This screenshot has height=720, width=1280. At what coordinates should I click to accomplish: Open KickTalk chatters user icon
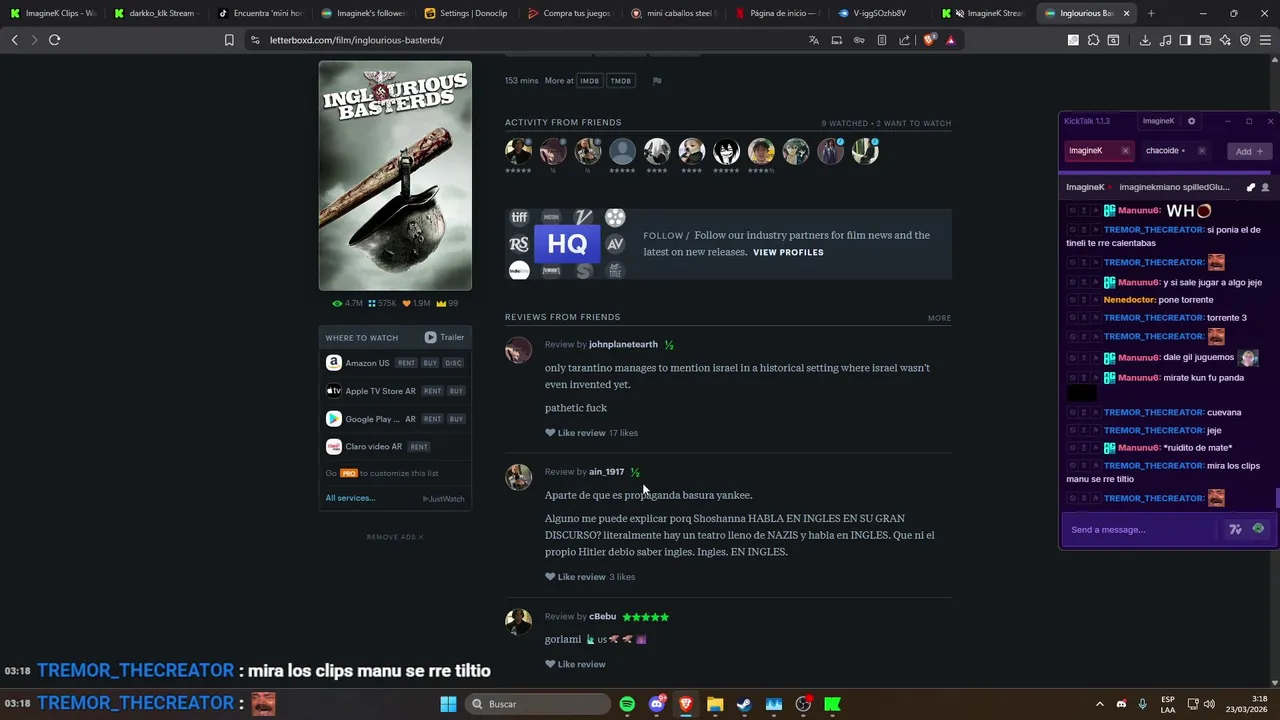click(x=1265, y=187)
